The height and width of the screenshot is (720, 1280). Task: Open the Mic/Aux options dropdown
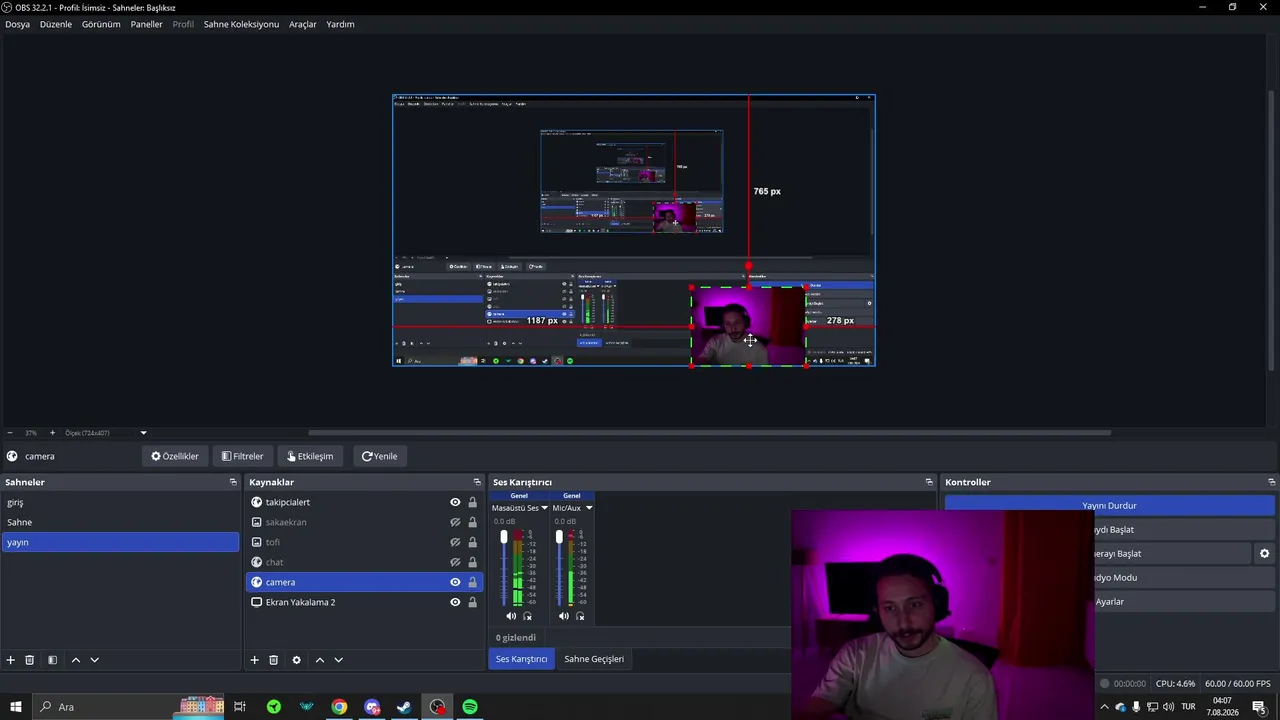click(x=588, y=508)
